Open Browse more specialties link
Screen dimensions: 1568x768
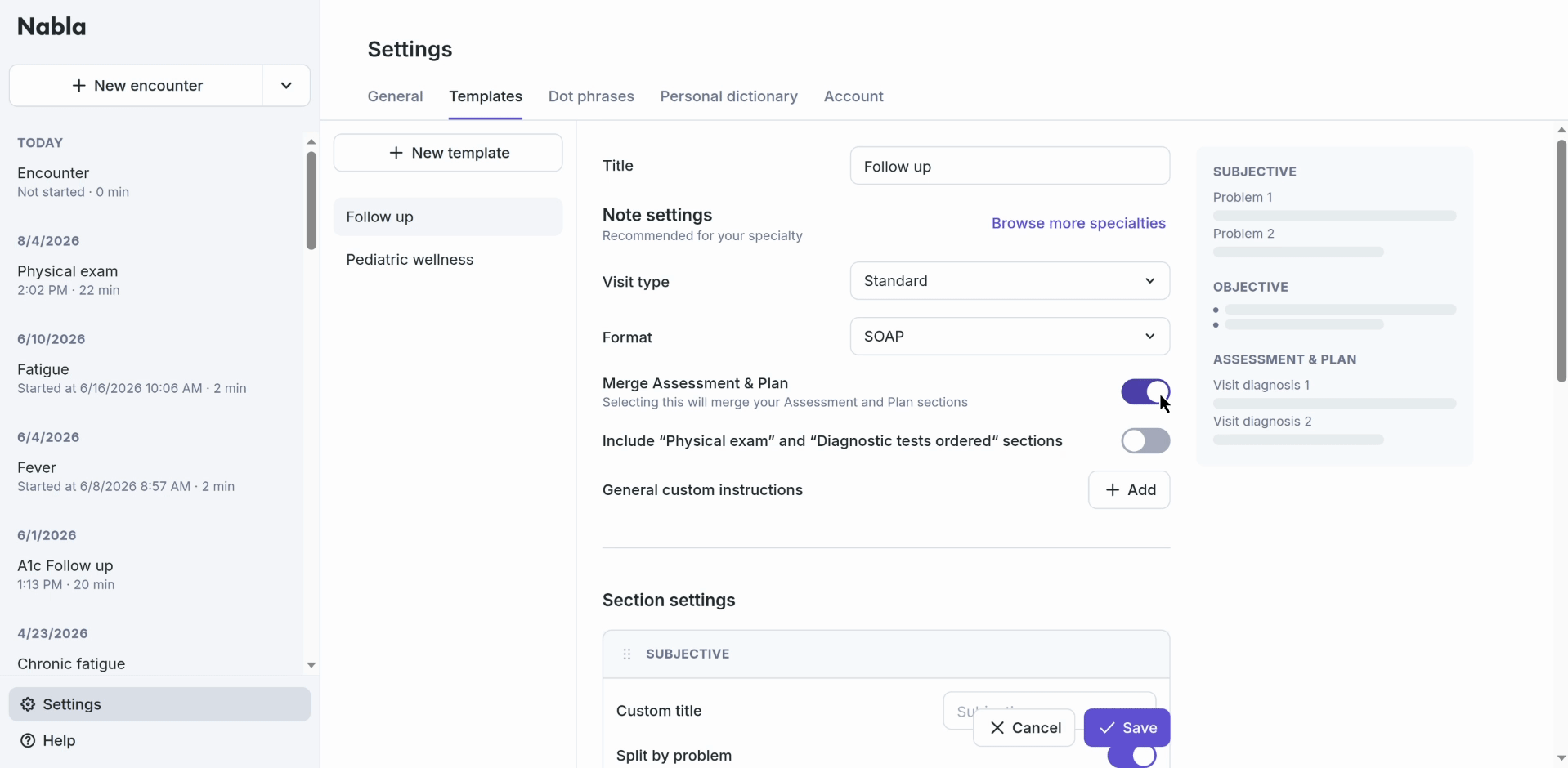[x=1078, y=224]
